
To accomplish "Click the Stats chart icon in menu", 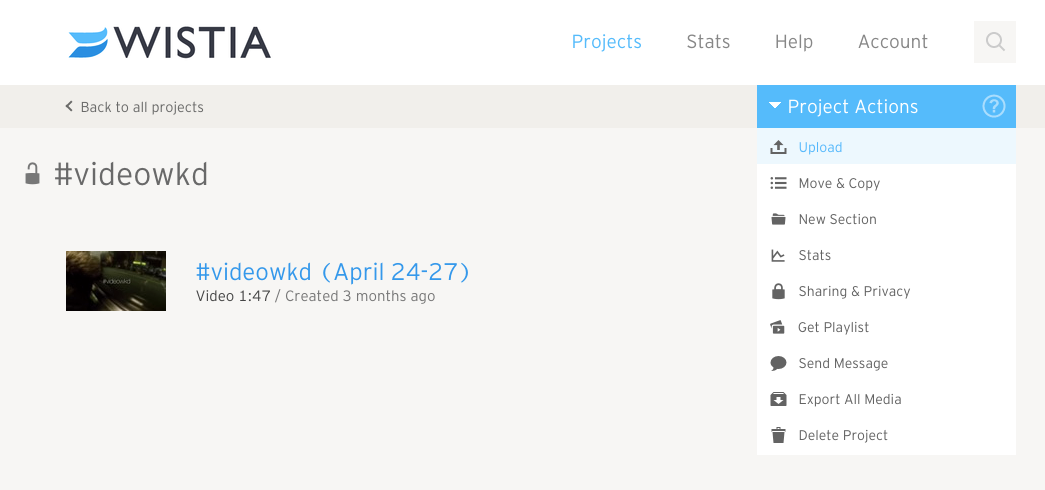I will pyautogui.click(x=778, y=255).
